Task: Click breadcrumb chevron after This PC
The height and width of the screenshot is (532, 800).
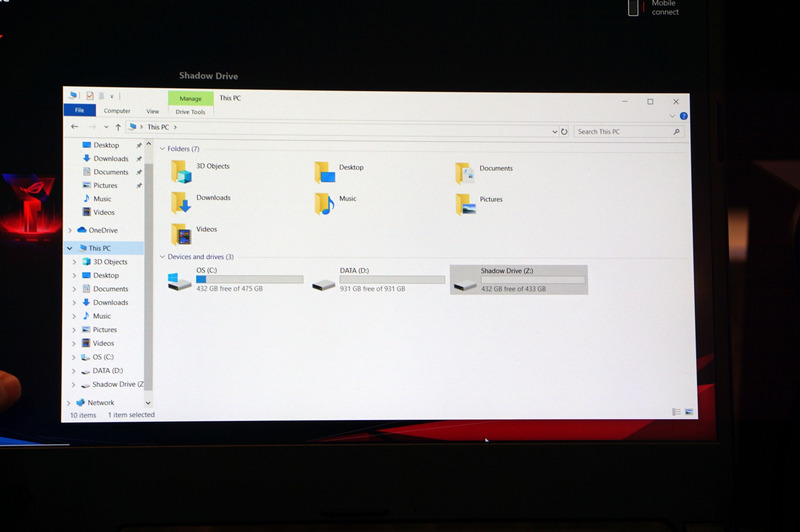Action: click(x=175, y=127)
